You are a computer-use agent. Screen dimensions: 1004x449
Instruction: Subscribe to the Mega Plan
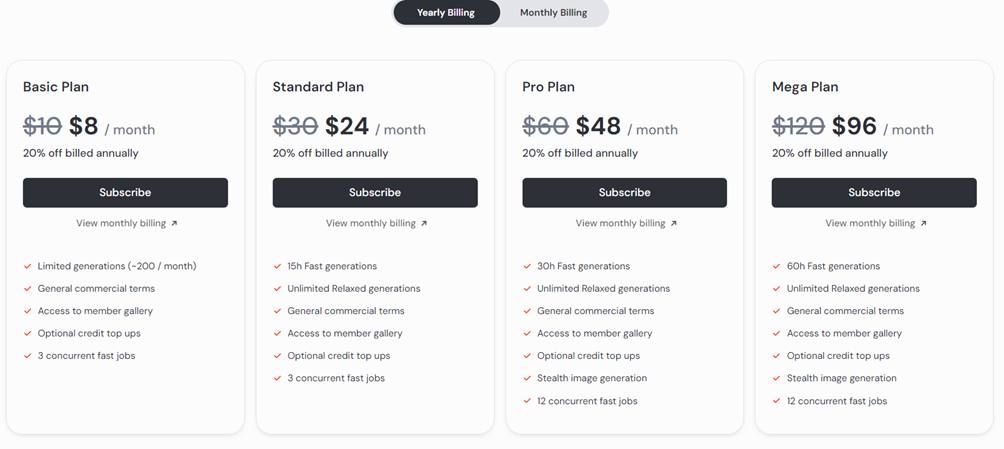(874, 192)
